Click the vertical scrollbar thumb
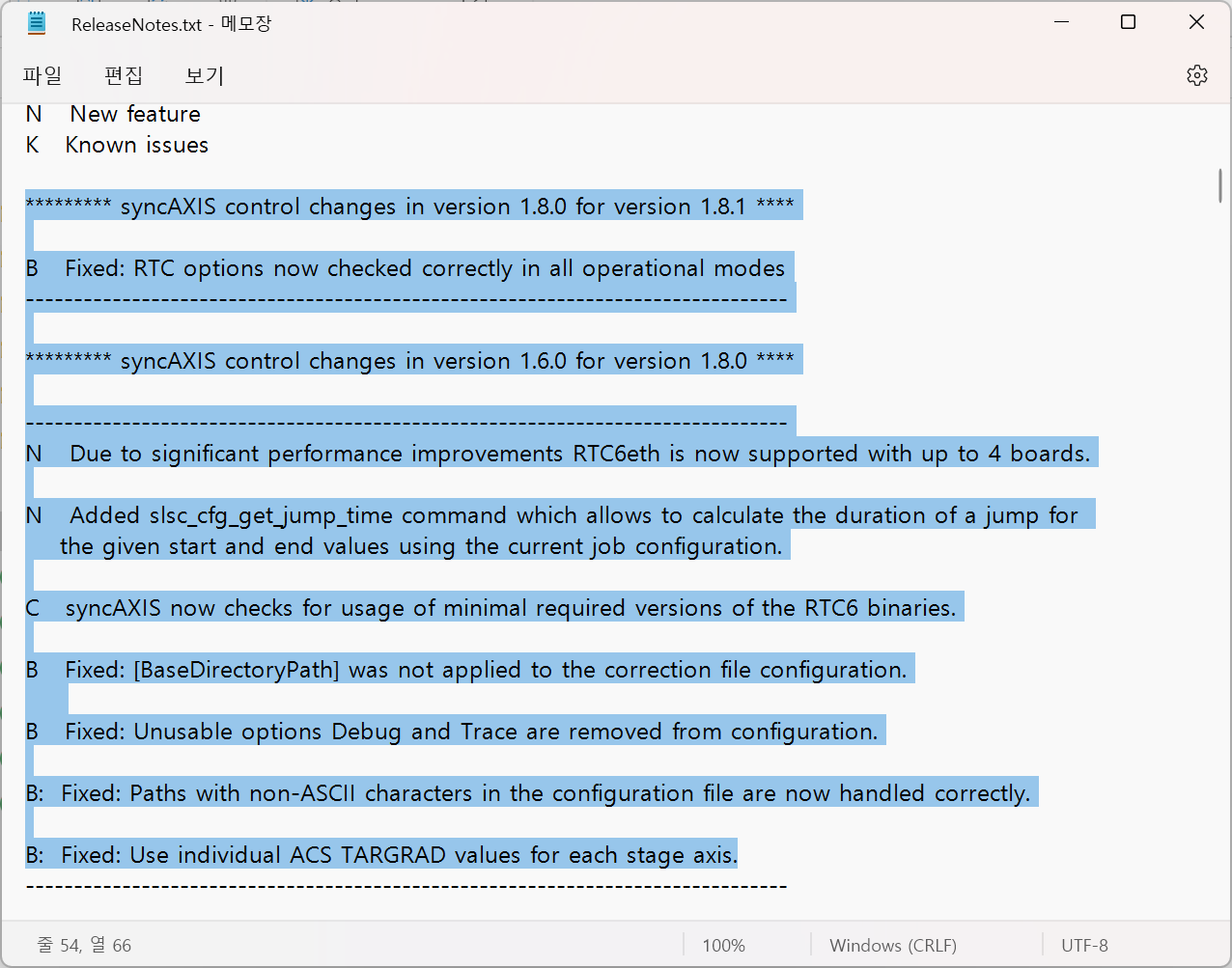The height and width of the screenshot is (968, 1232). 1220,185
